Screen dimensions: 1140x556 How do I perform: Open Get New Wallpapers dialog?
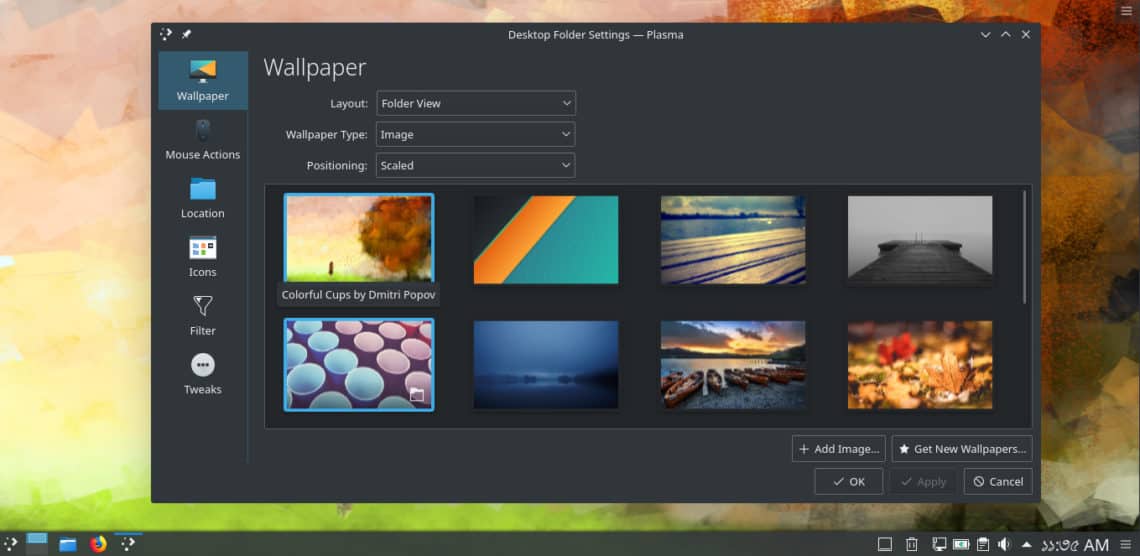tap(962, 449)
